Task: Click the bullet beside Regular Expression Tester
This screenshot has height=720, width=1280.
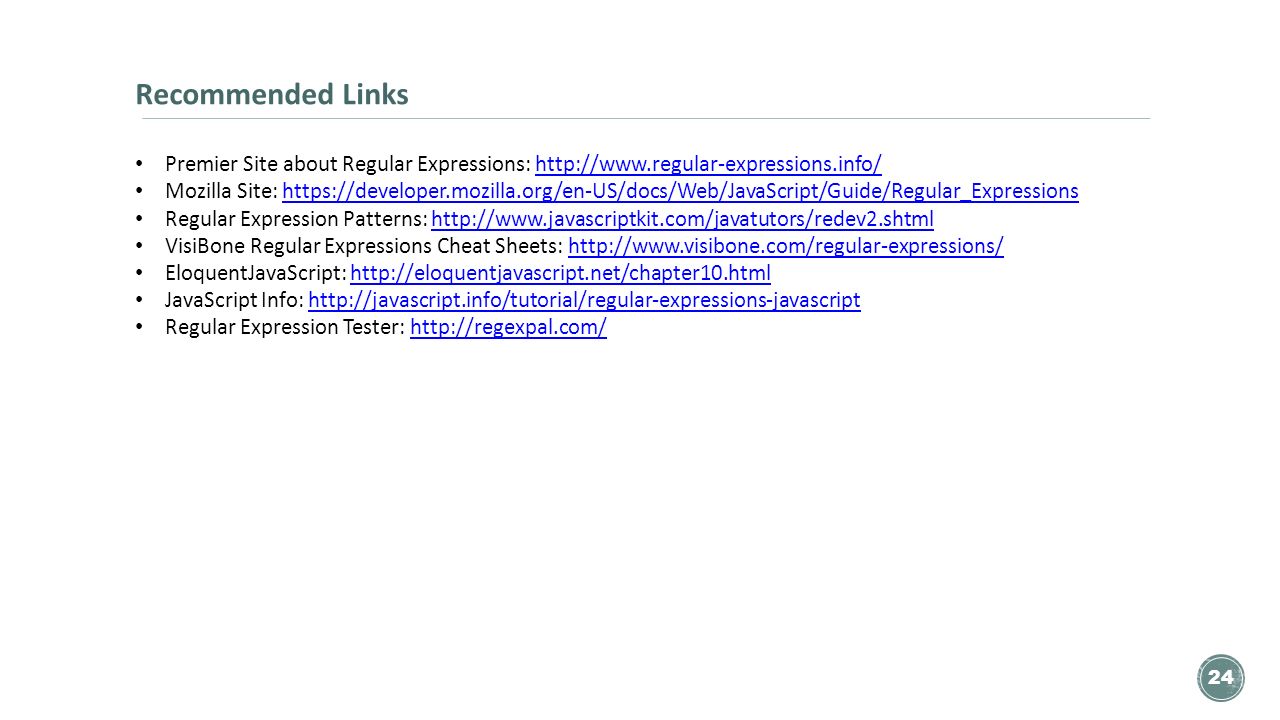Action: pos(139,327)
